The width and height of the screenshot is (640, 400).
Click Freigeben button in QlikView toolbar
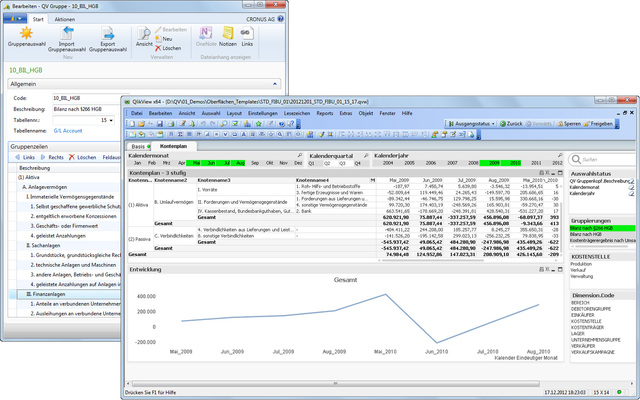[x=598, y=124]
